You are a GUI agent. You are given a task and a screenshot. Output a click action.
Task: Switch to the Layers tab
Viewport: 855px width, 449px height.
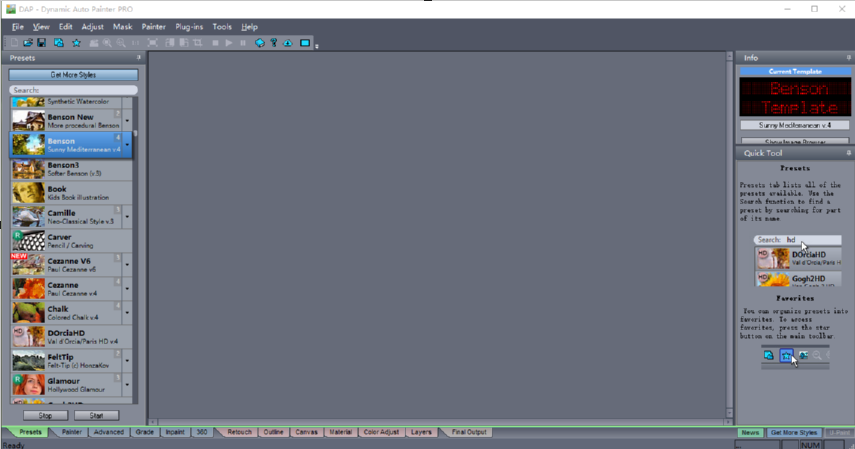(421, 432)
